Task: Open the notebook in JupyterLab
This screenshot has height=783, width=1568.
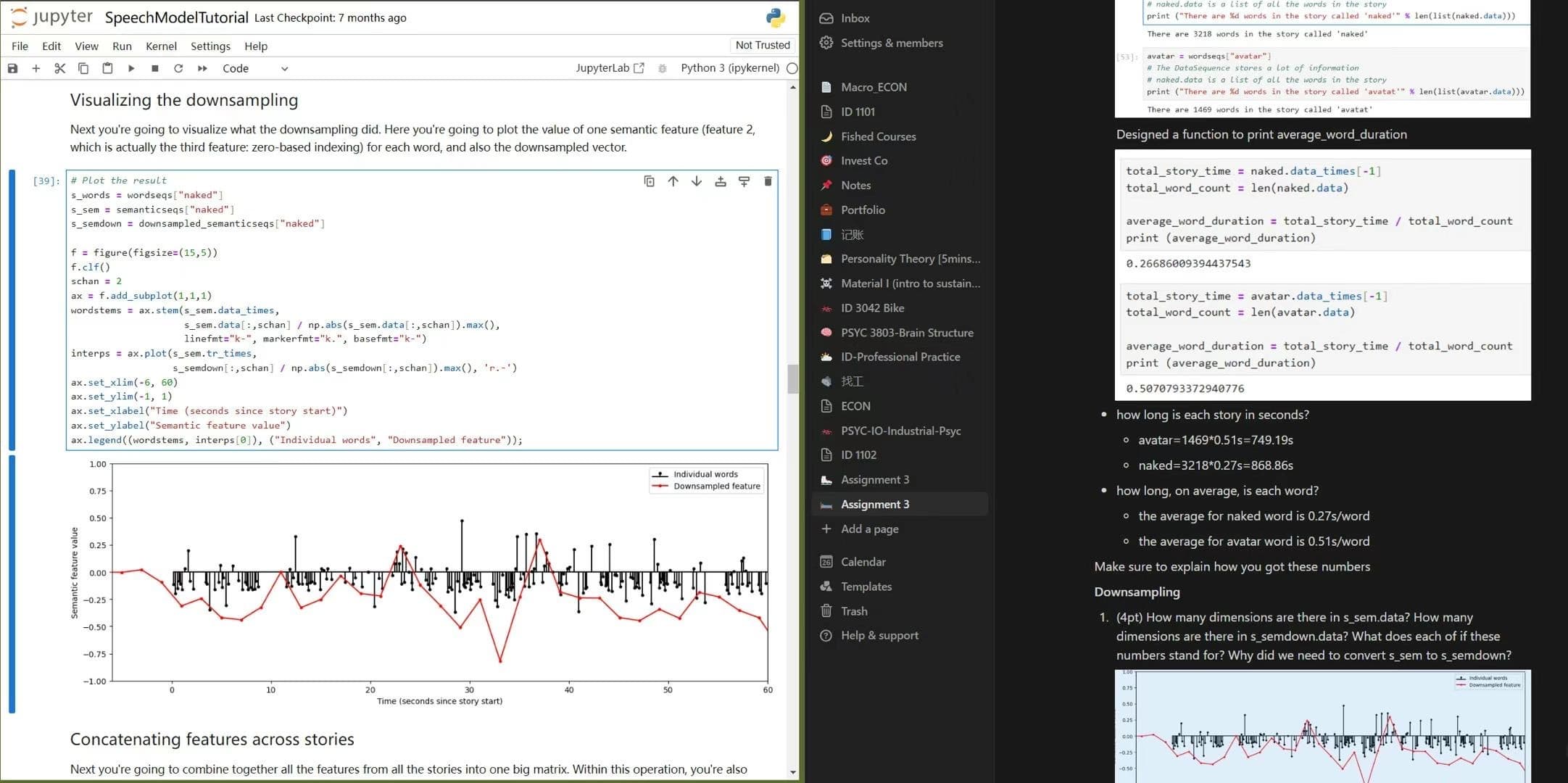Action: coord(610,68)
